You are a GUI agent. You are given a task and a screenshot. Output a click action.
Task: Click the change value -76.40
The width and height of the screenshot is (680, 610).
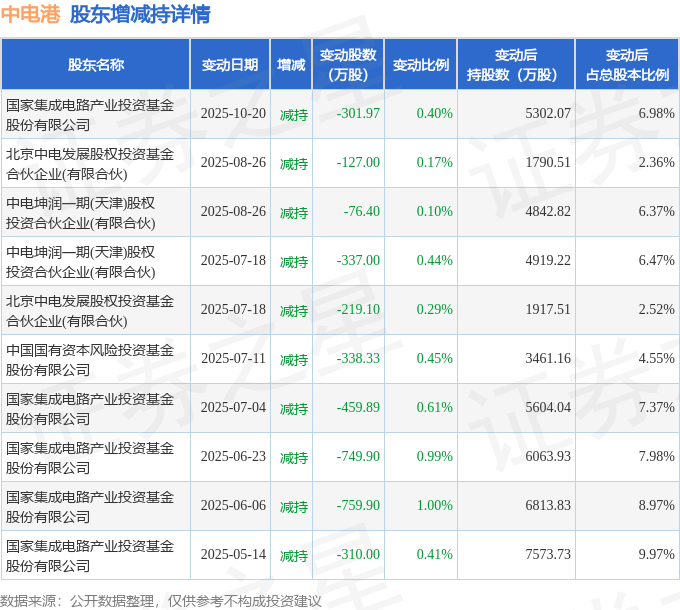point(362,211)
